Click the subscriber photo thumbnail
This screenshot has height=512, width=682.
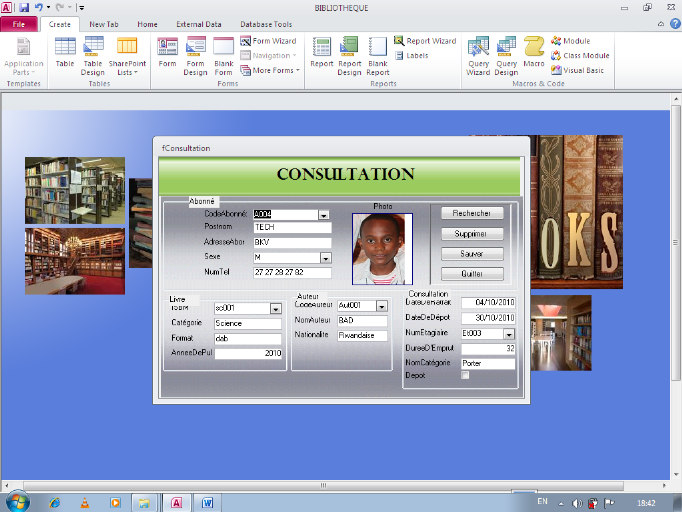pos(382,248)
